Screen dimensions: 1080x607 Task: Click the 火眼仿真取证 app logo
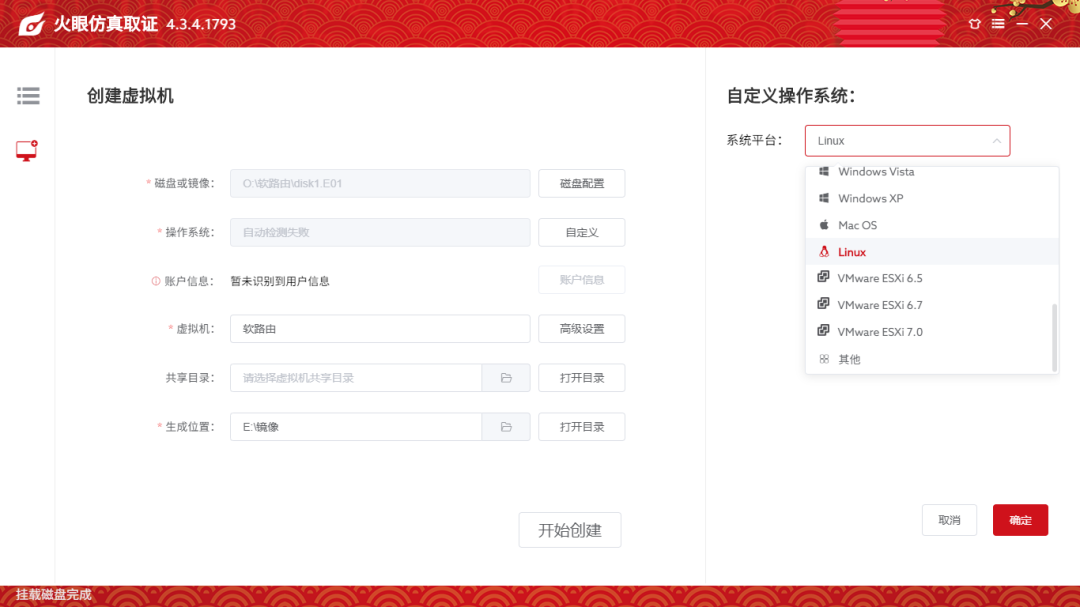pos(32,24)
